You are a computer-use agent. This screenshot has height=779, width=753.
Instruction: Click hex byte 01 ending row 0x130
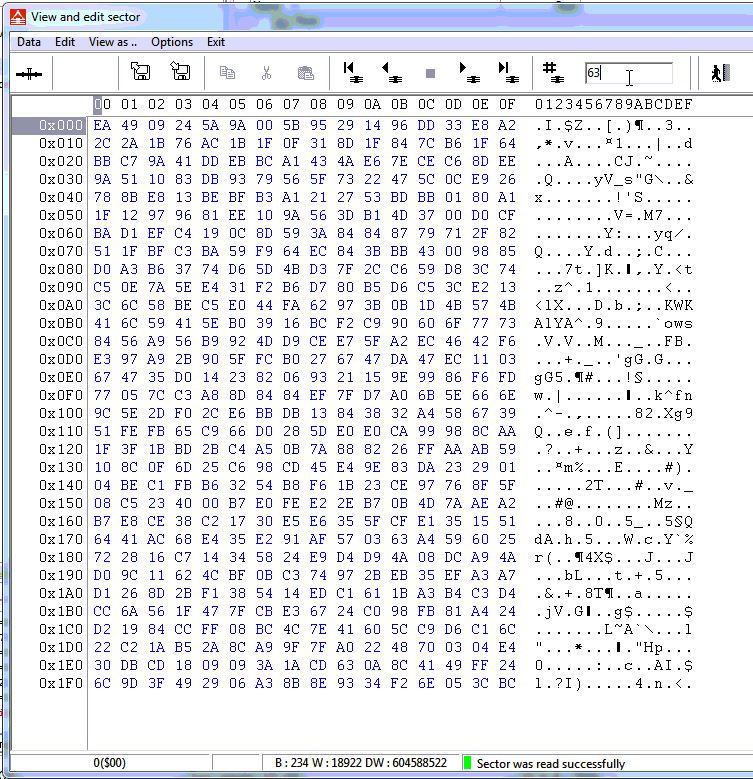click(x=507, y=467)
